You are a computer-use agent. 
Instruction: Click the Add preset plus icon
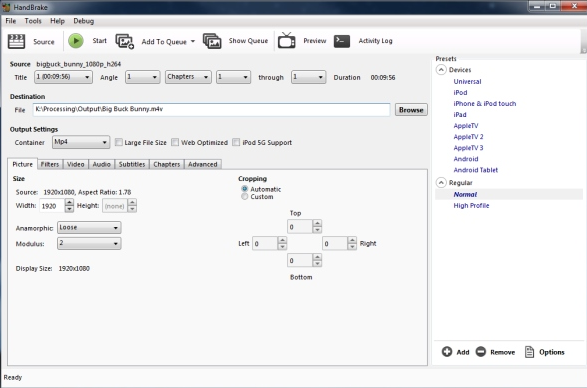(447, 352)
